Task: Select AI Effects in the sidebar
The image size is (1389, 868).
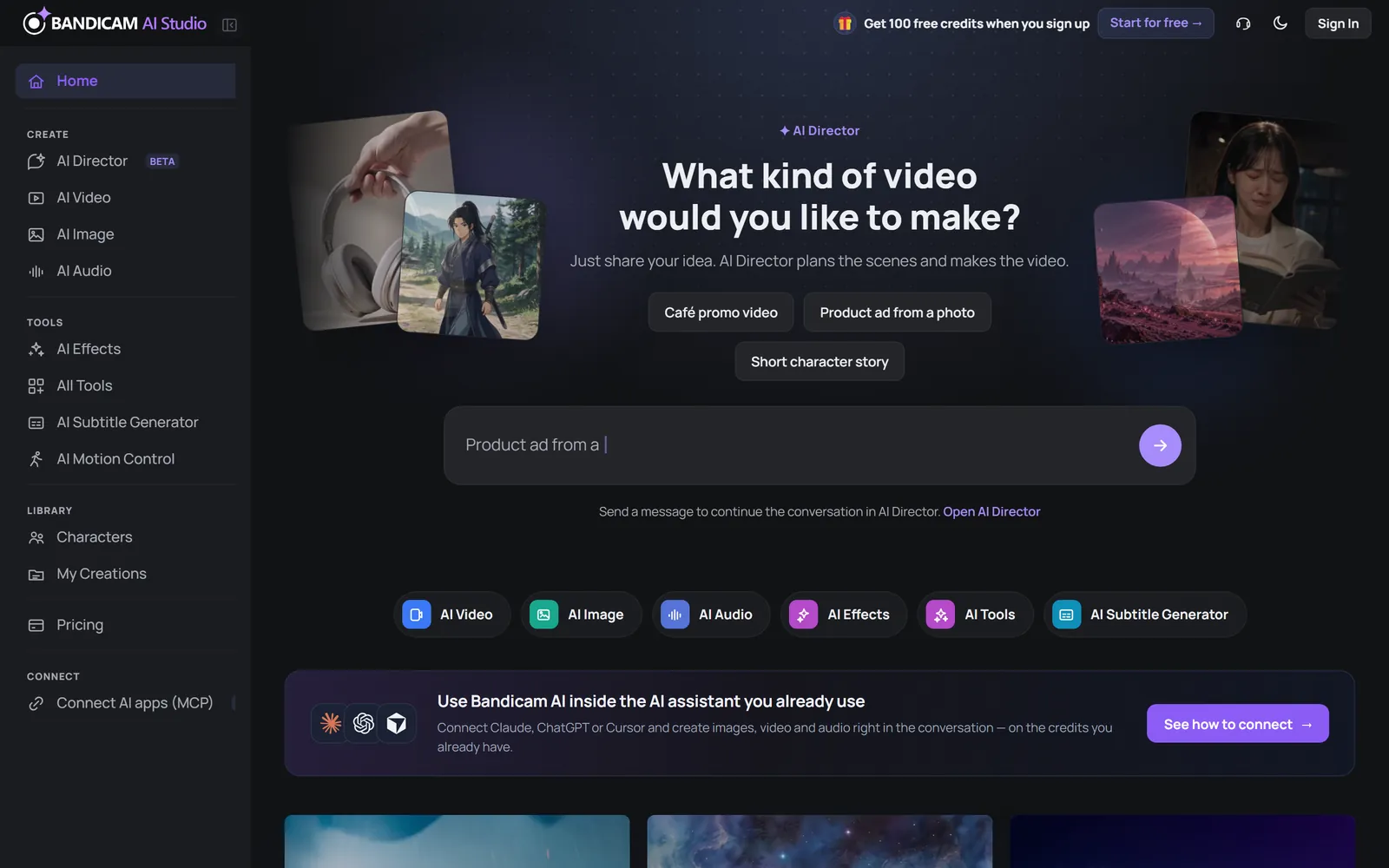Action: [126, 349]
